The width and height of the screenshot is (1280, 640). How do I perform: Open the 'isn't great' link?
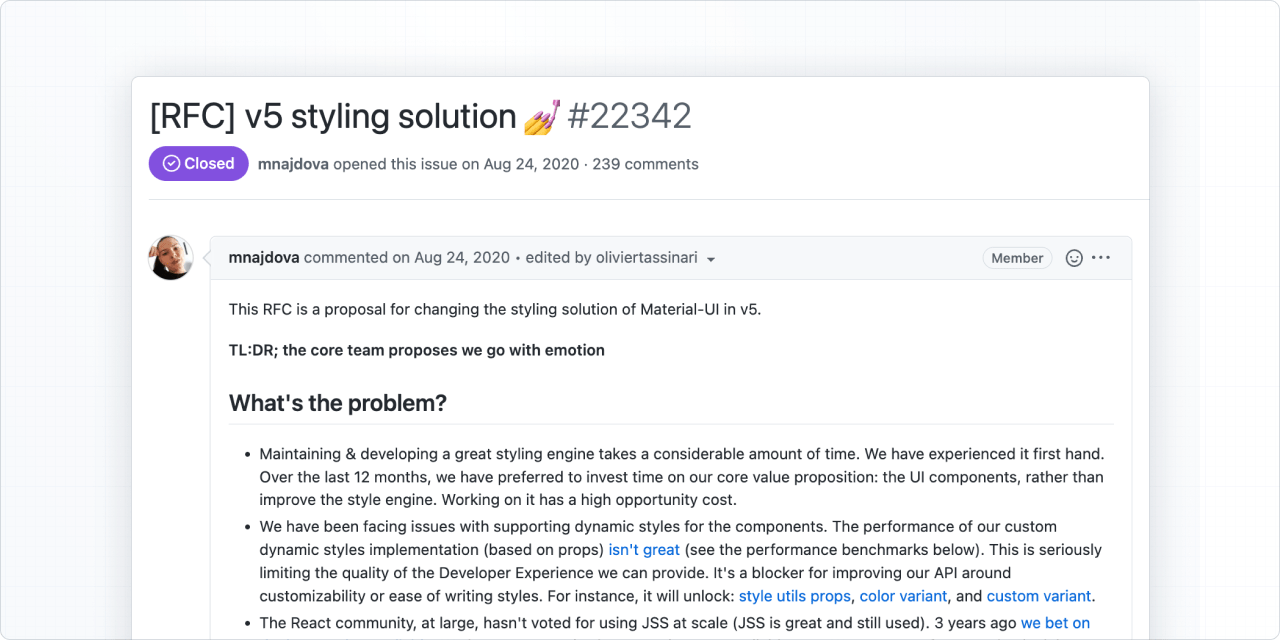tap(643, 549)
